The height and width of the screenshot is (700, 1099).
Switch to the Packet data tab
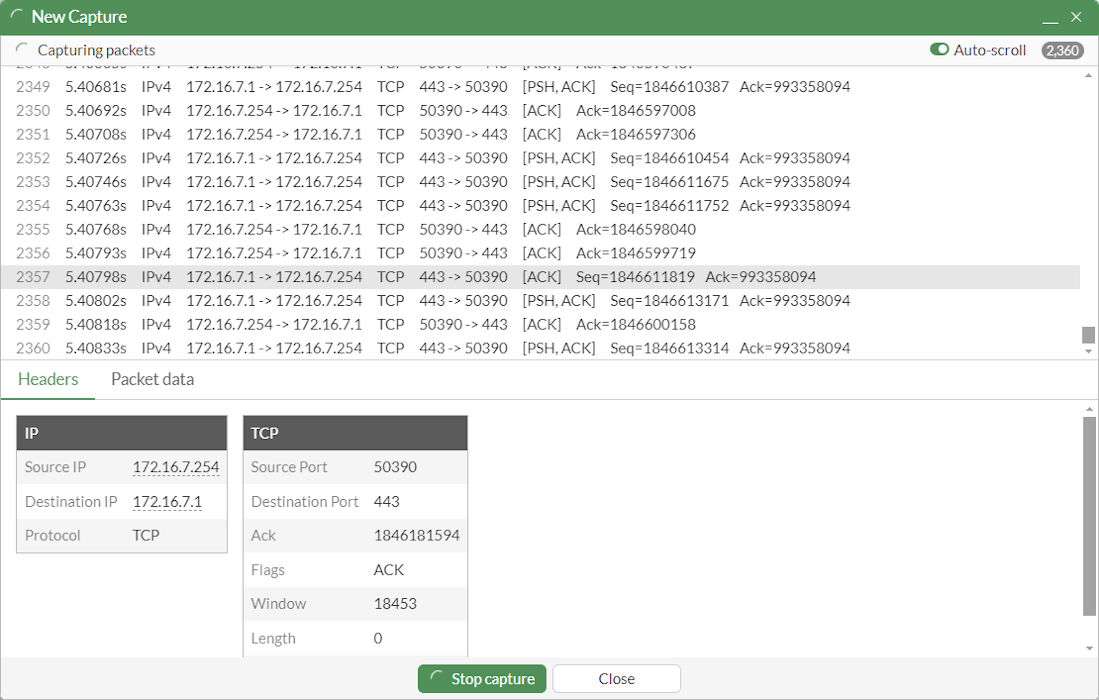click(152, 379)
